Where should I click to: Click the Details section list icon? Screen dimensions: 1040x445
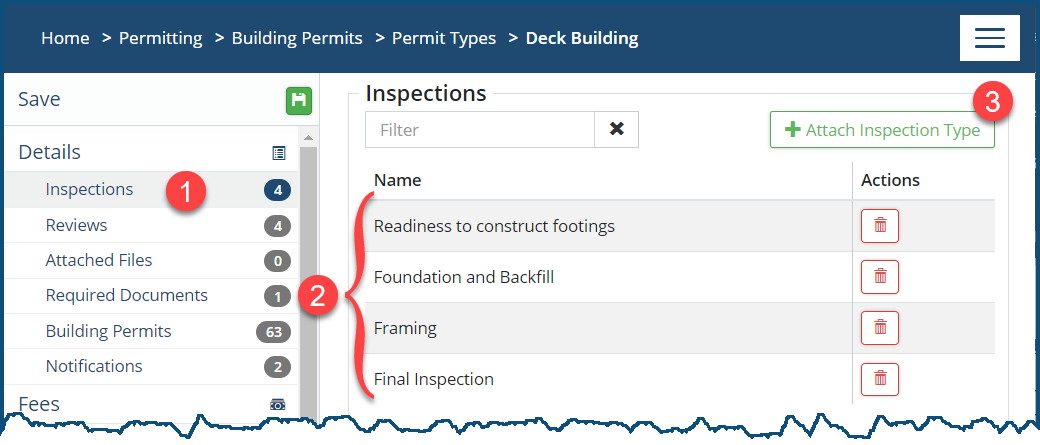[x=279, y=153]
